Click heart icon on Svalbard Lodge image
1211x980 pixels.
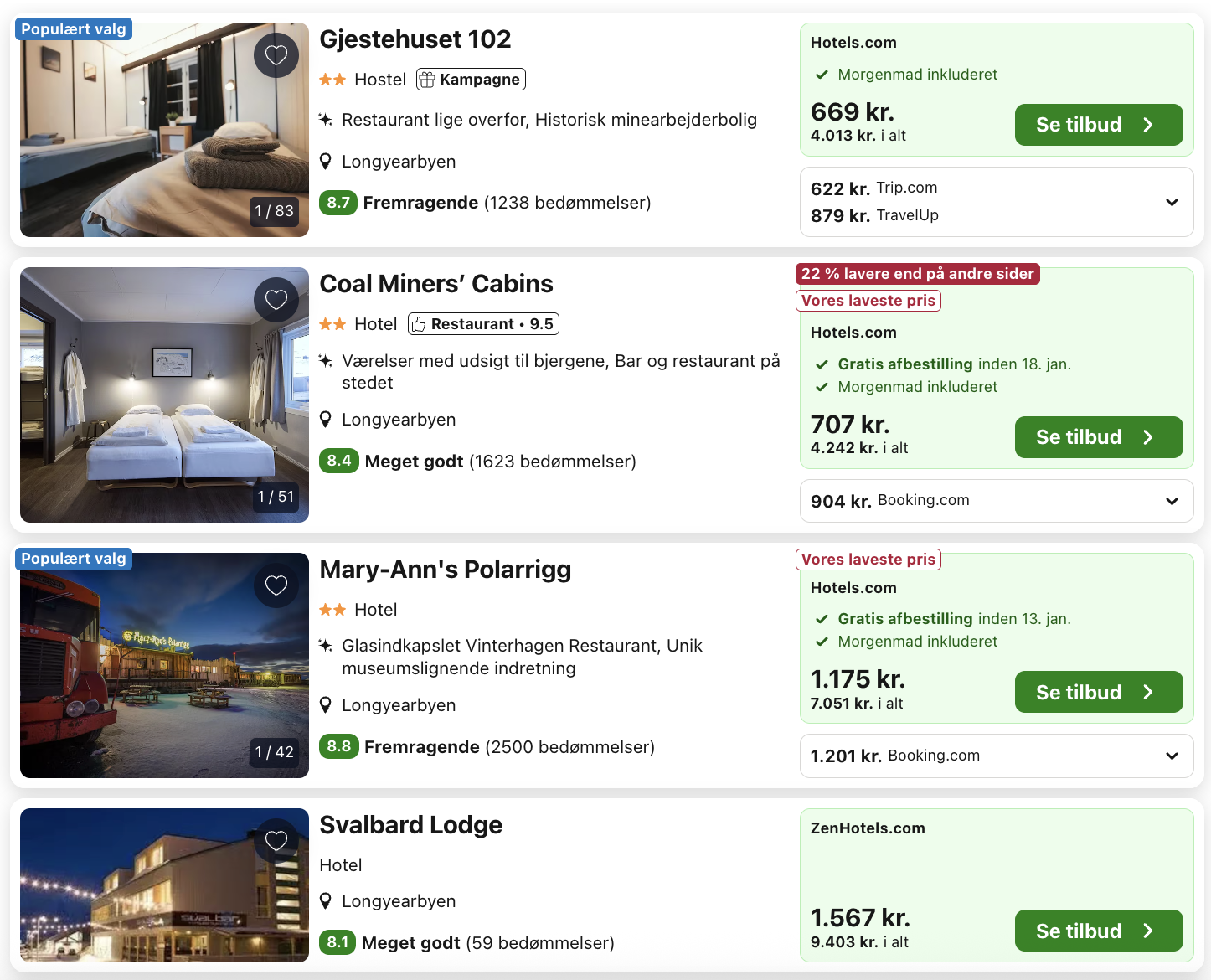coord(276,841)
